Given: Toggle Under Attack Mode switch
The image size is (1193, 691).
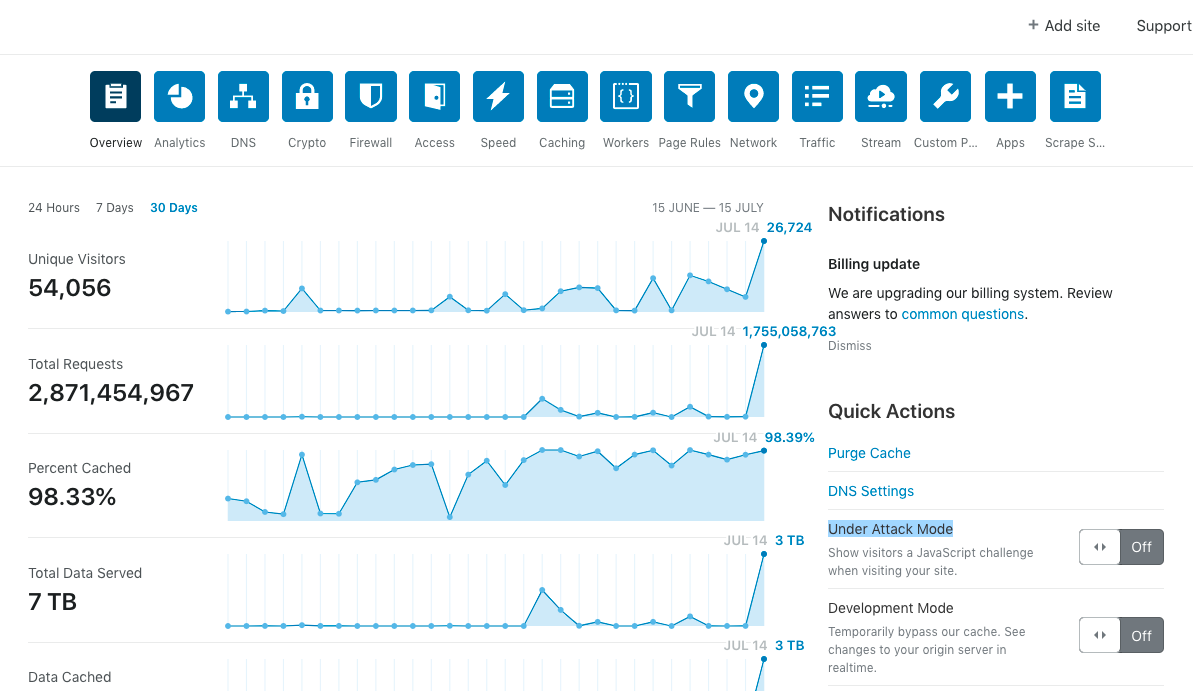Looking at the screenshot, I should point(1121,547).
